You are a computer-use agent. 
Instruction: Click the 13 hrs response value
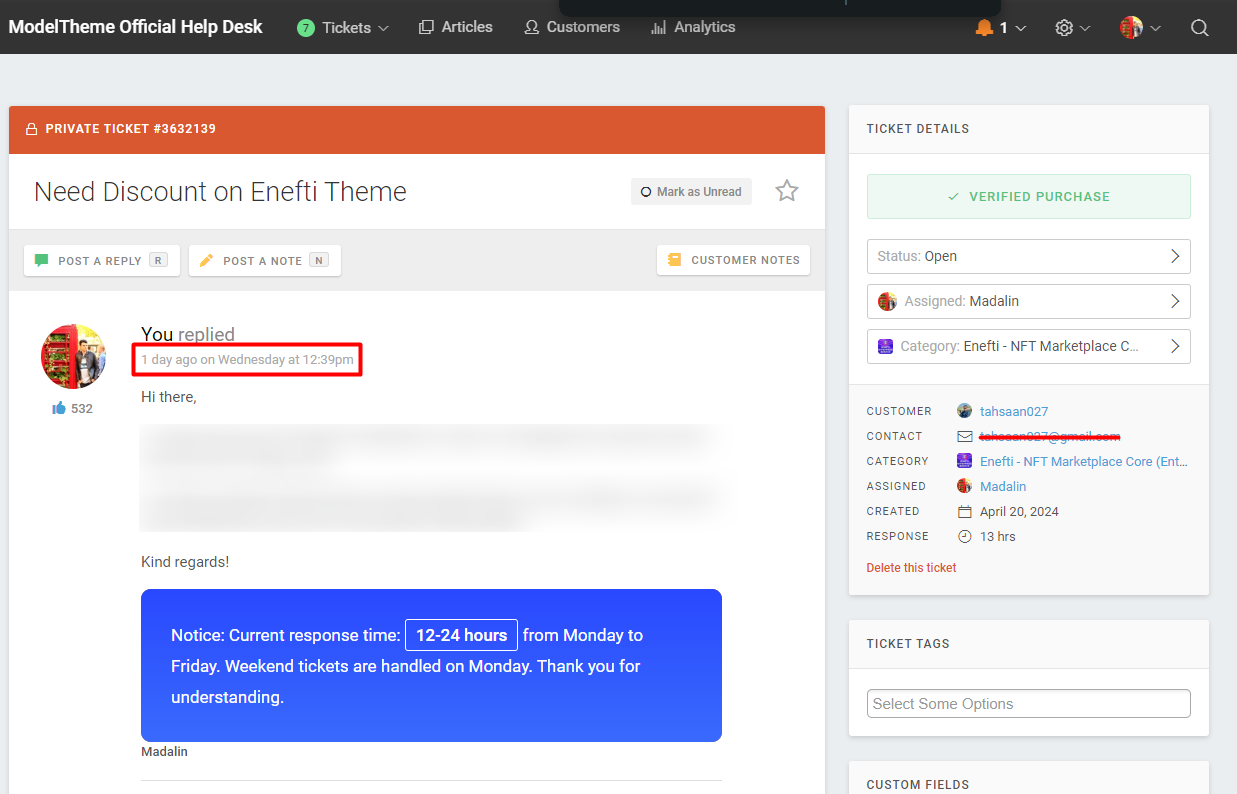click(x=998, y=536)
